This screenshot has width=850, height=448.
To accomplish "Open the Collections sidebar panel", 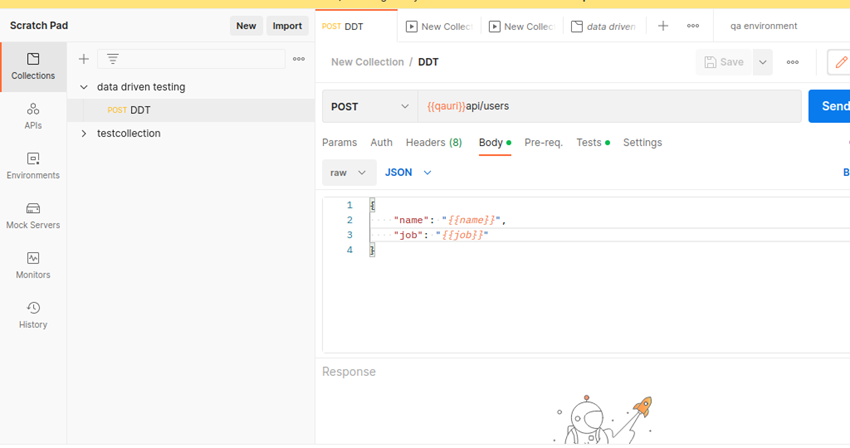I will pos(33,67).
